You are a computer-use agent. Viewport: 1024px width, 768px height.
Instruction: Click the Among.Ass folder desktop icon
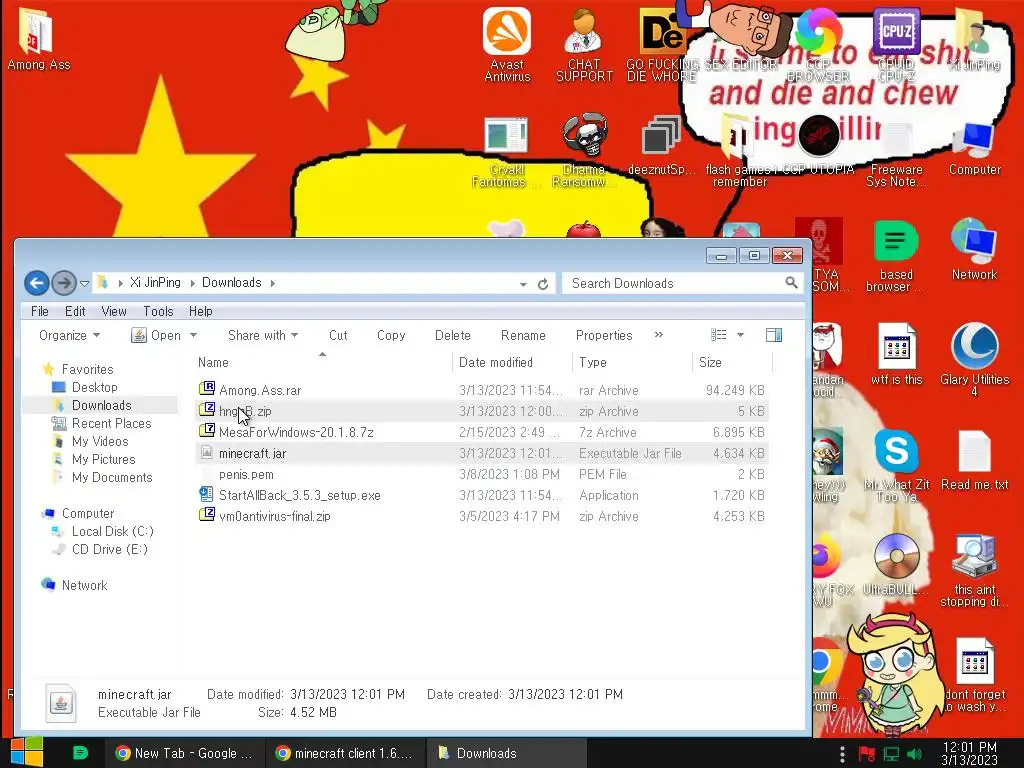(x=39, y=39)
